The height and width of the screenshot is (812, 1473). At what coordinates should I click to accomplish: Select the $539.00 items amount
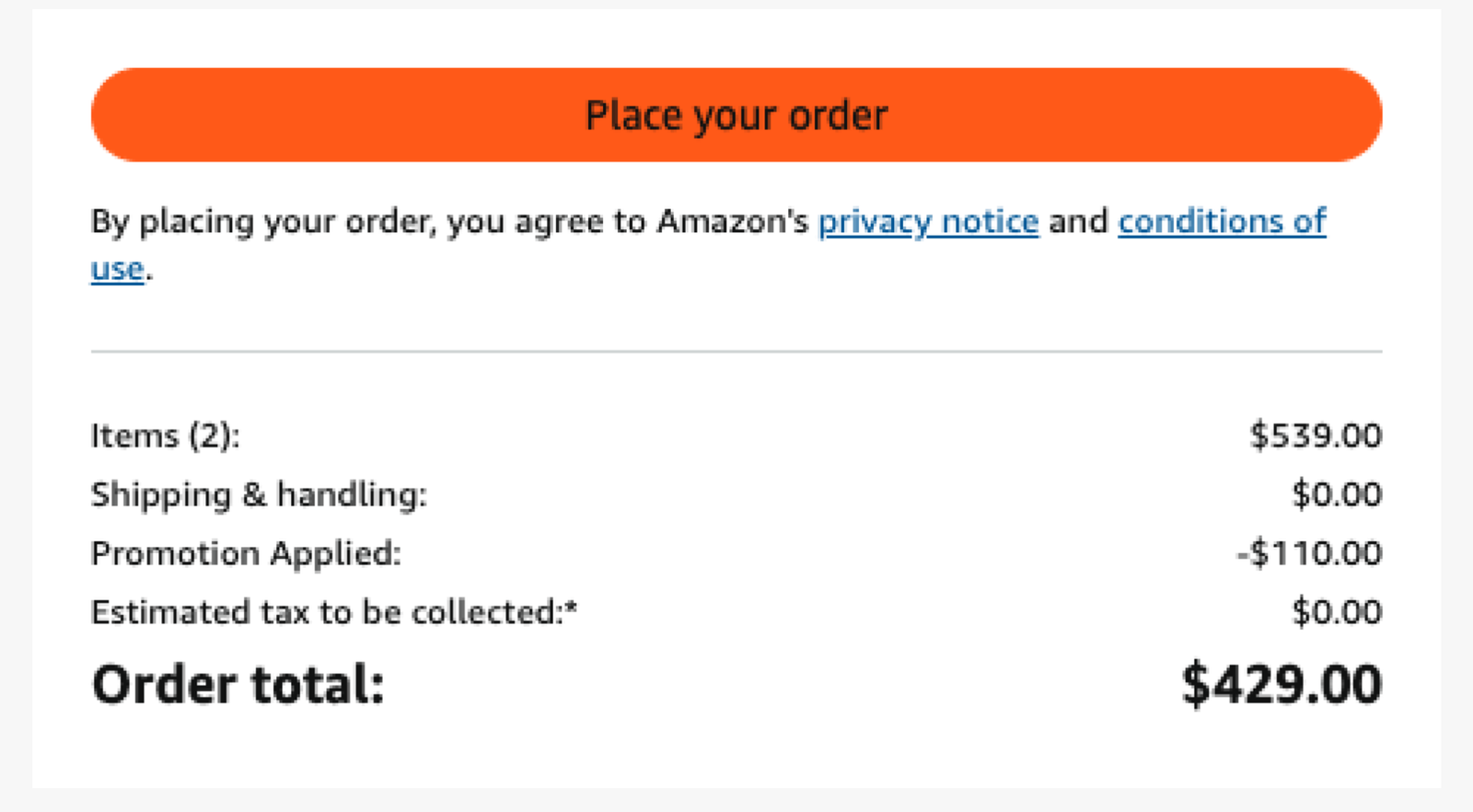coord(1316,435)
